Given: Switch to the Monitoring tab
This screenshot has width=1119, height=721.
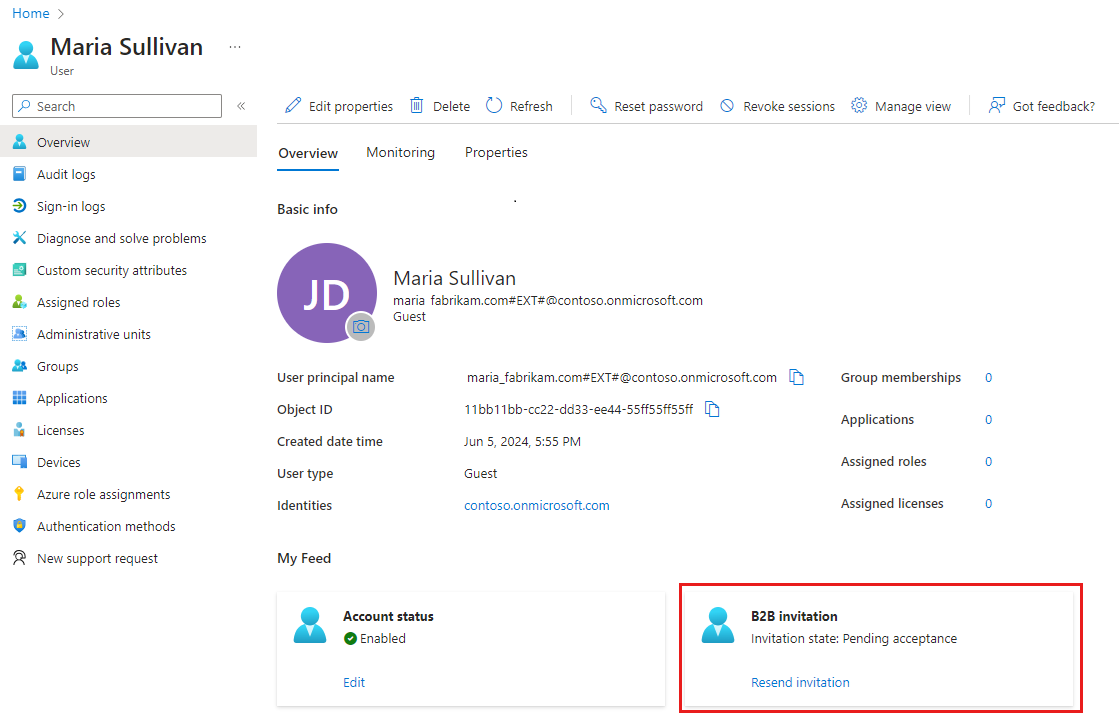Looking at the screenshot, I should 400,153.
